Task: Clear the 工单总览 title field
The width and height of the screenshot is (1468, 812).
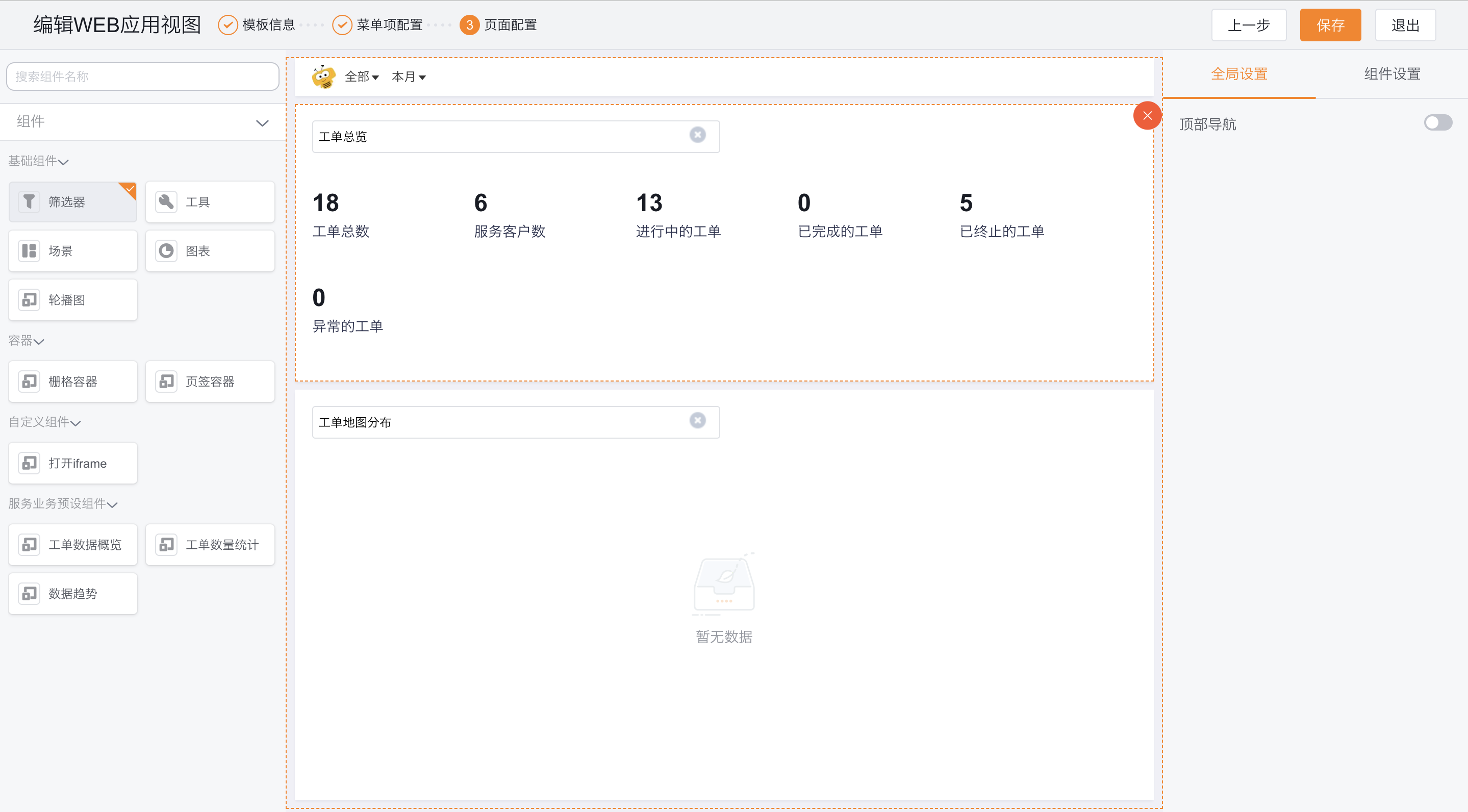Action: (697, 135)
